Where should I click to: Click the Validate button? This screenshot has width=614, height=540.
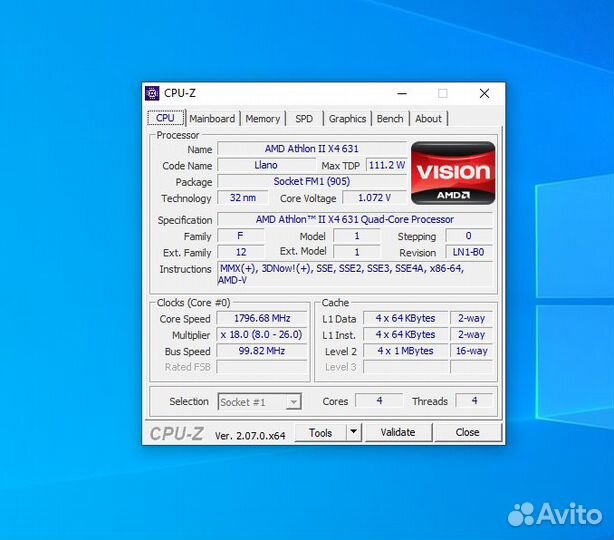click(x=398, y=432)
